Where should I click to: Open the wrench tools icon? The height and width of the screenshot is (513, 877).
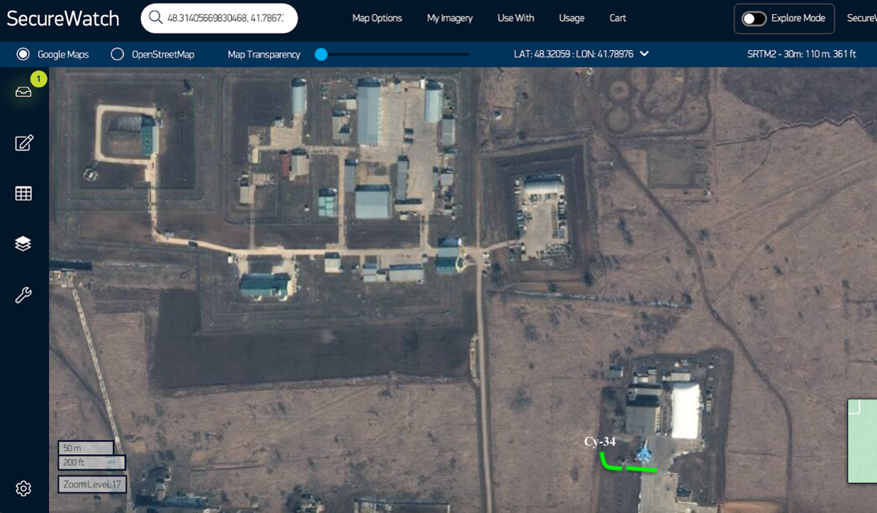[x=24, y=295]
